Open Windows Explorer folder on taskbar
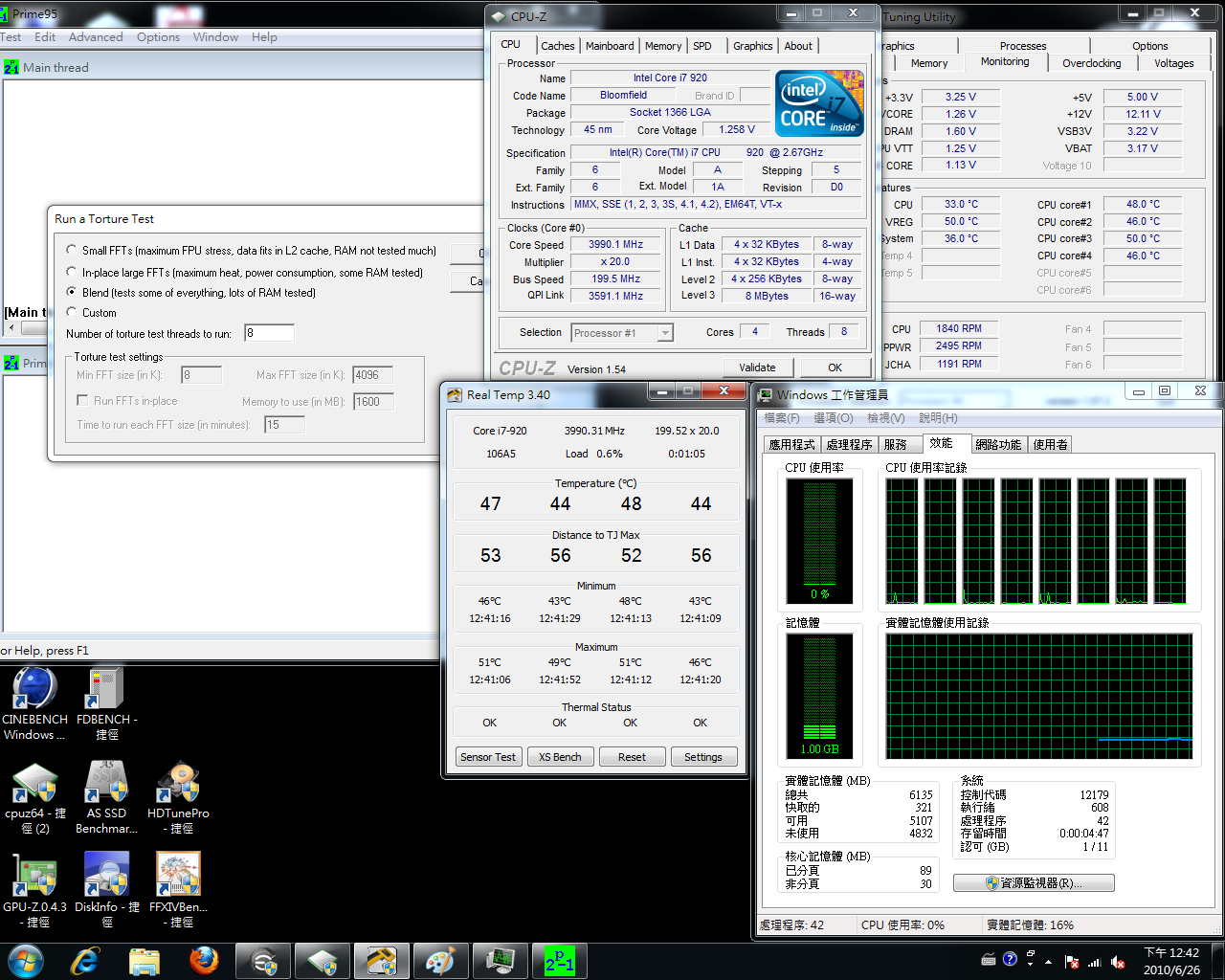Viewport: 1225px width, 980px height. coord(145,961)
